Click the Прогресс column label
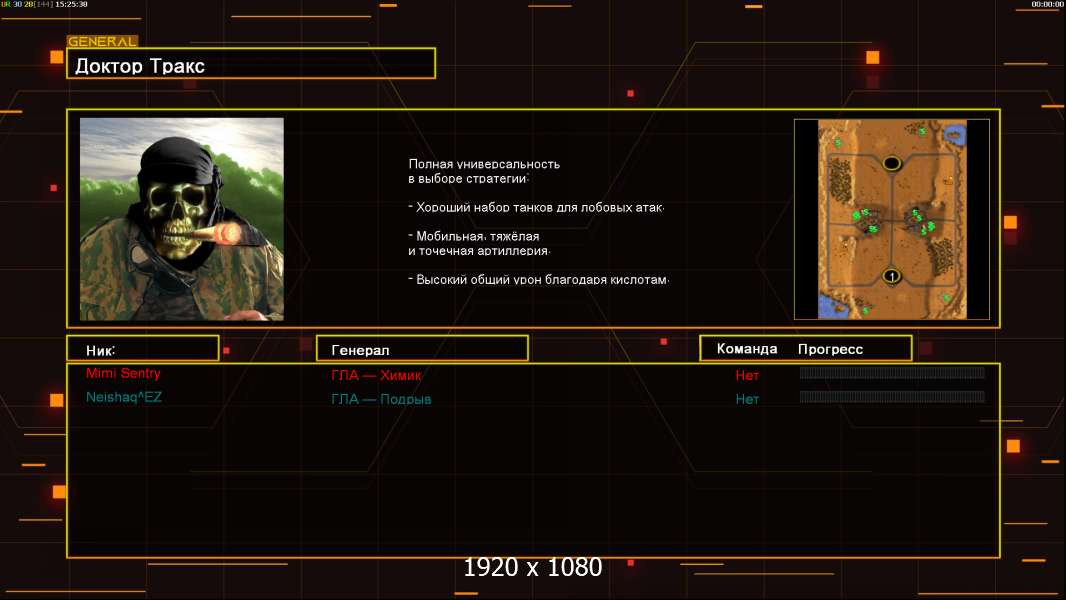 (830, 349)
